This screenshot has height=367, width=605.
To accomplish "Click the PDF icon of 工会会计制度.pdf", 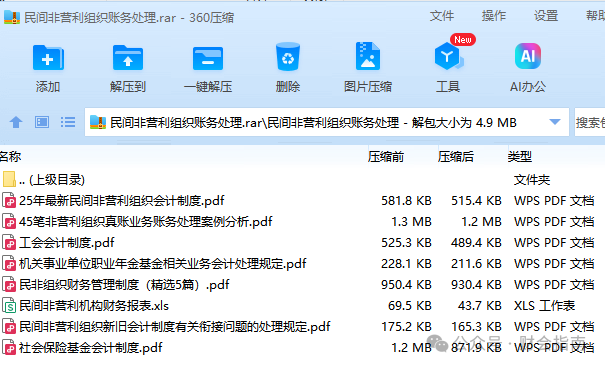I will [x=9, y=243].
